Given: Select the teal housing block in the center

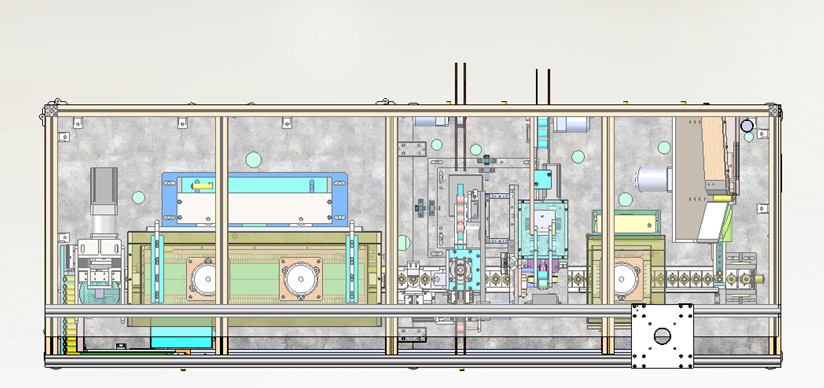Looking at the screenshot, I should click(543, 229).
